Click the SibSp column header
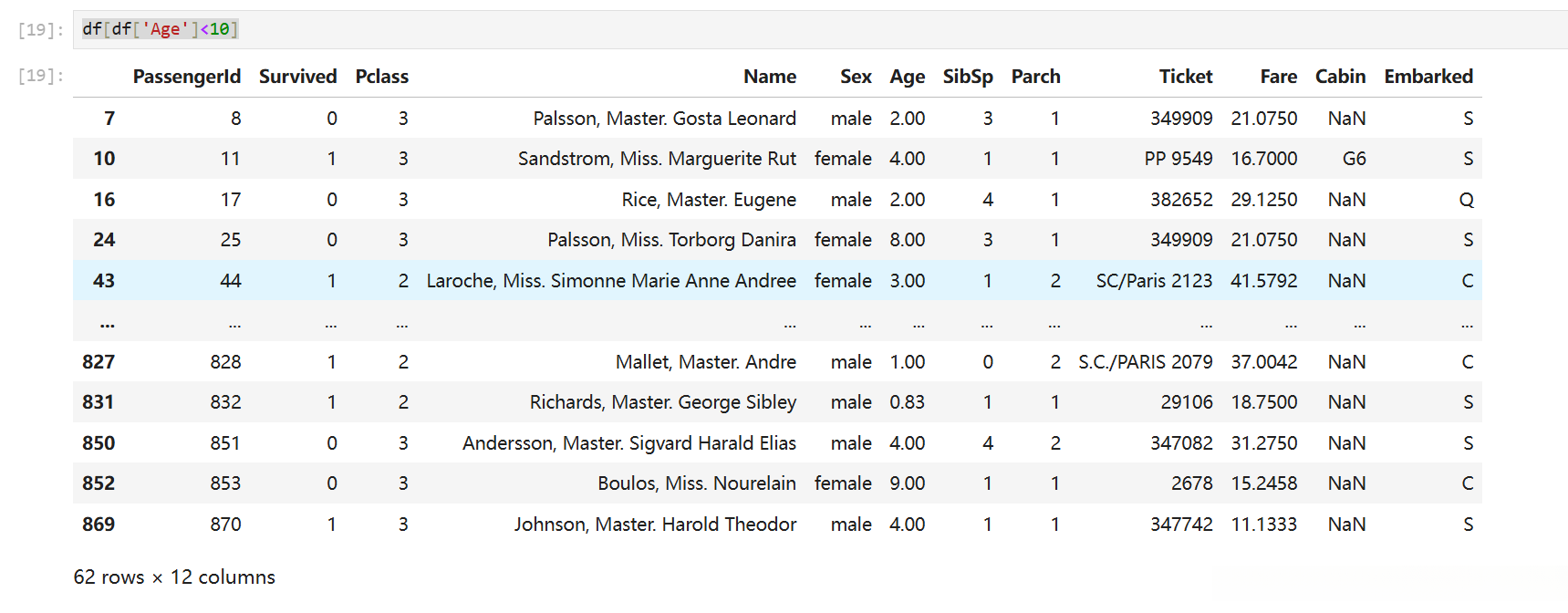 click(x=967, y=77)
